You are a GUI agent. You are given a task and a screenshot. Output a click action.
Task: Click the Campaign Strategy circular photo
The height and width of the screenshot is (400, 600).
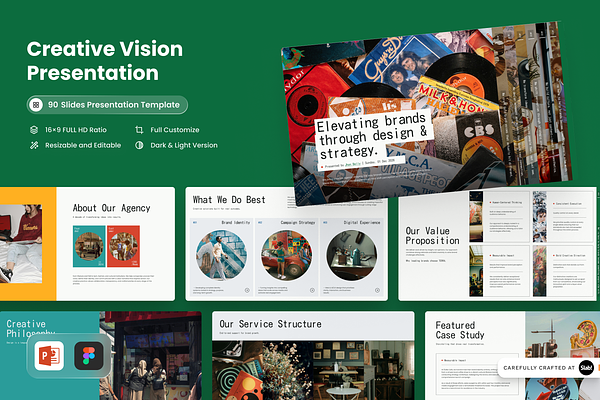coord(286,255)
